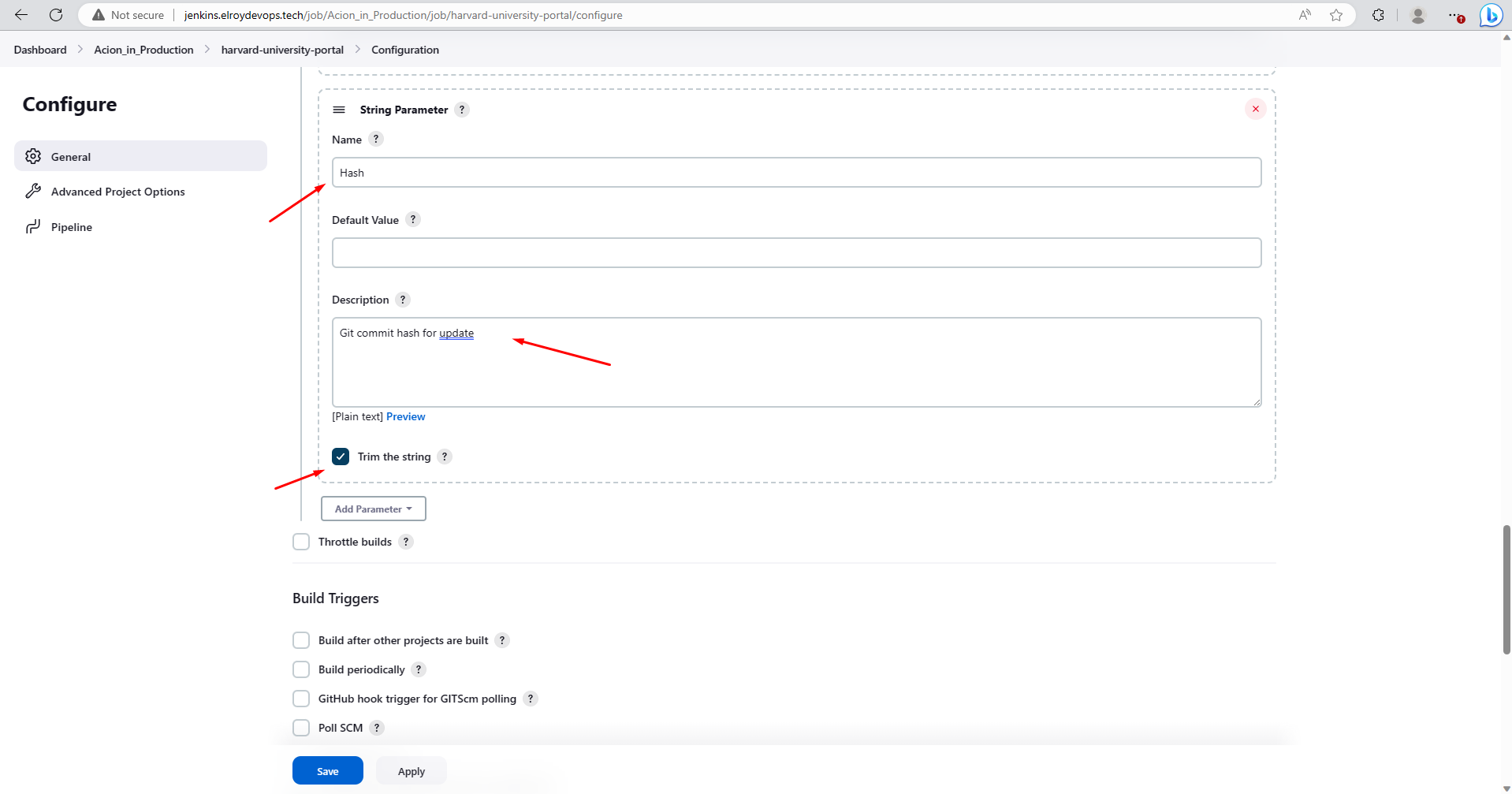
Task: Expand chevron after Dashboard breadcrumb
Action: [80, 49]
